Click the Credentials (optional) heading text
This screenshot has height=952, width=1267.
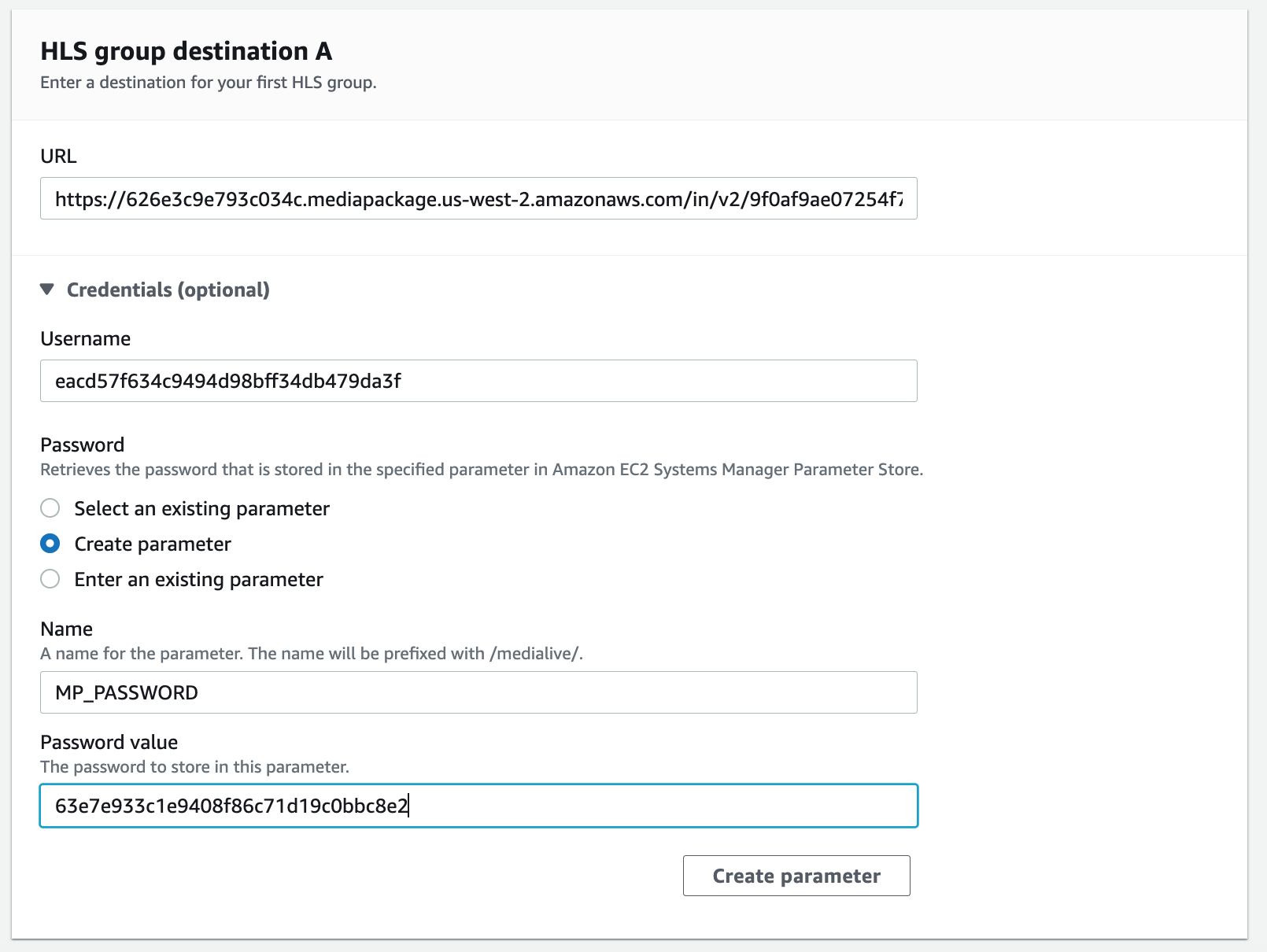click(168, 290)
